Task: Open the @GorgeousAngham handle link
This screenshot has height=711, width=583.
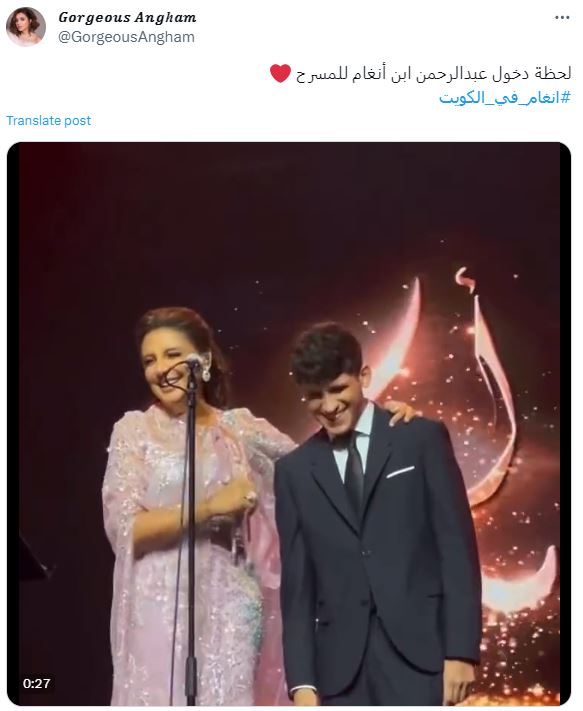Action: (x=126, y=37)
